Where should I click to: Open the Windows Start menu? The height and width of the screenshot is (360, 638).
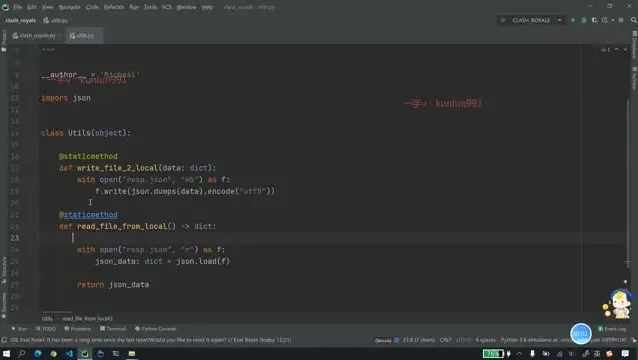coord(6,353)
